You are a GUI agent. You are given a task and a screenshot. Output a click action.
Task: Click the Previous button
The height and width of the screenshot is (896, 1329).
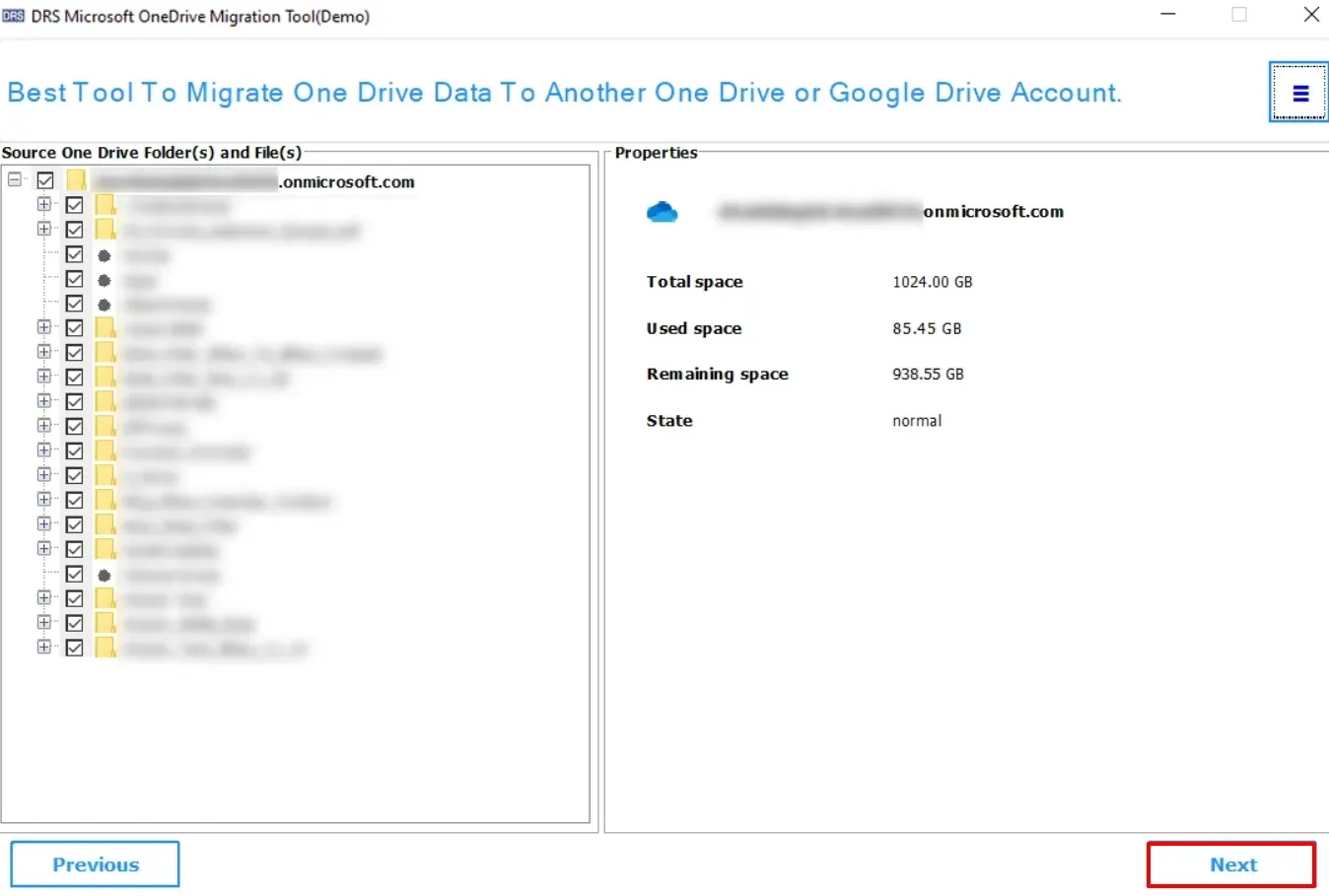[96, 864]
